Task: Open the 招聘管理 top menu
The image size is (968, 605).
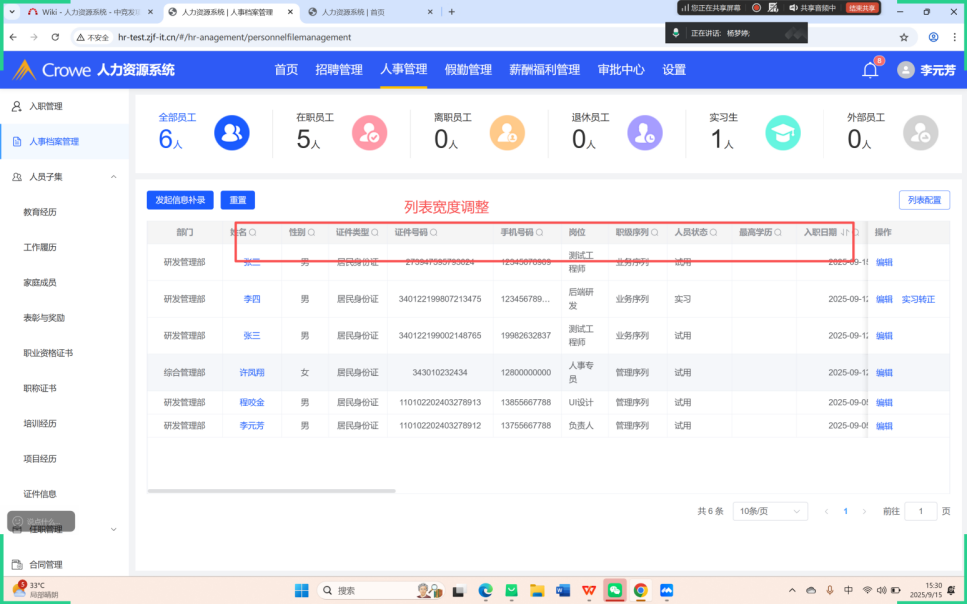Action: (339, 70)
